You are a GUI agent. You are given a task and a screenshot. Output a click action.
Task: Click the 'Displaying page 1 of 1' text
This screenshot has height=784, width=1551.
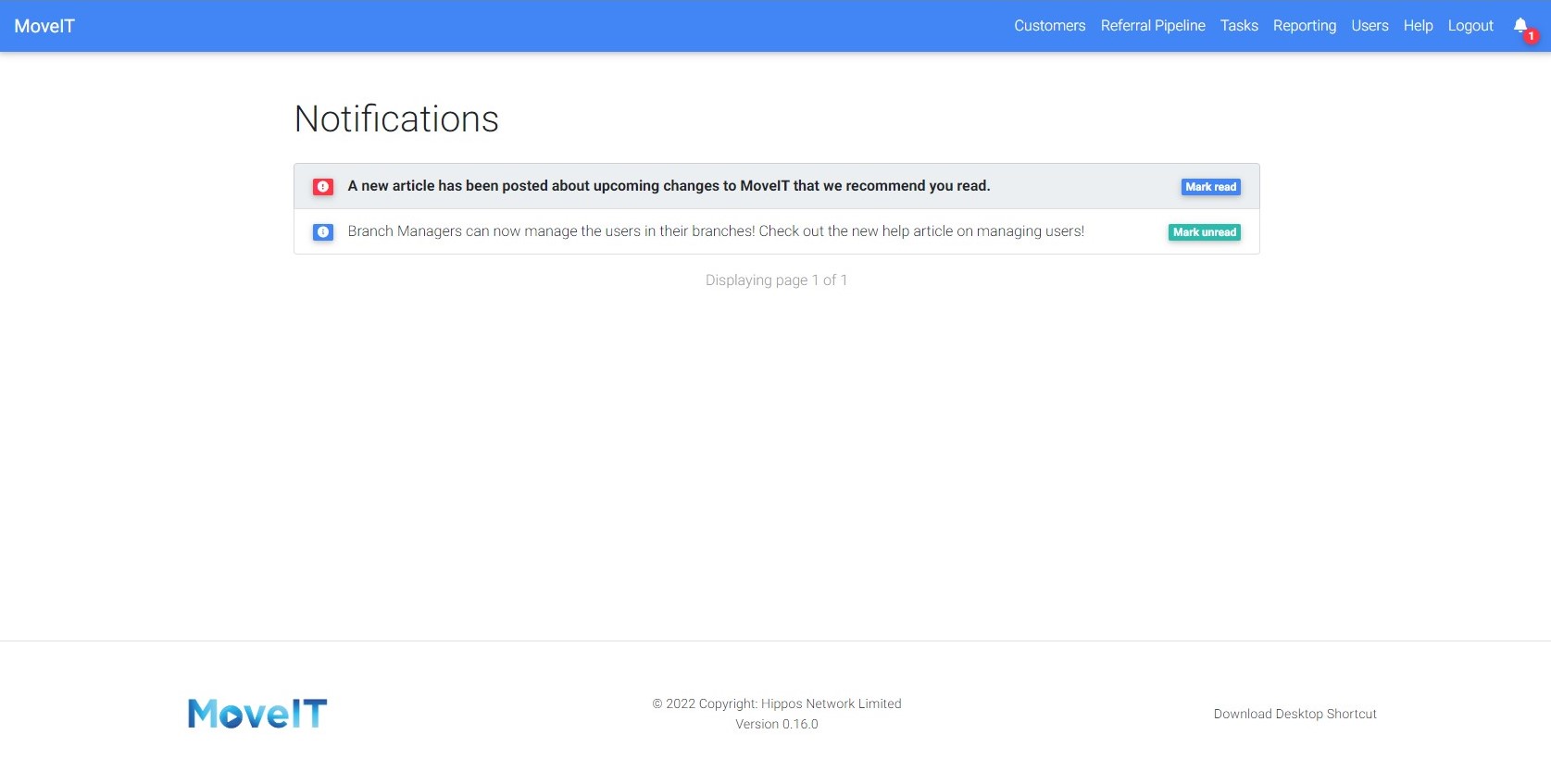coord(776,280)
